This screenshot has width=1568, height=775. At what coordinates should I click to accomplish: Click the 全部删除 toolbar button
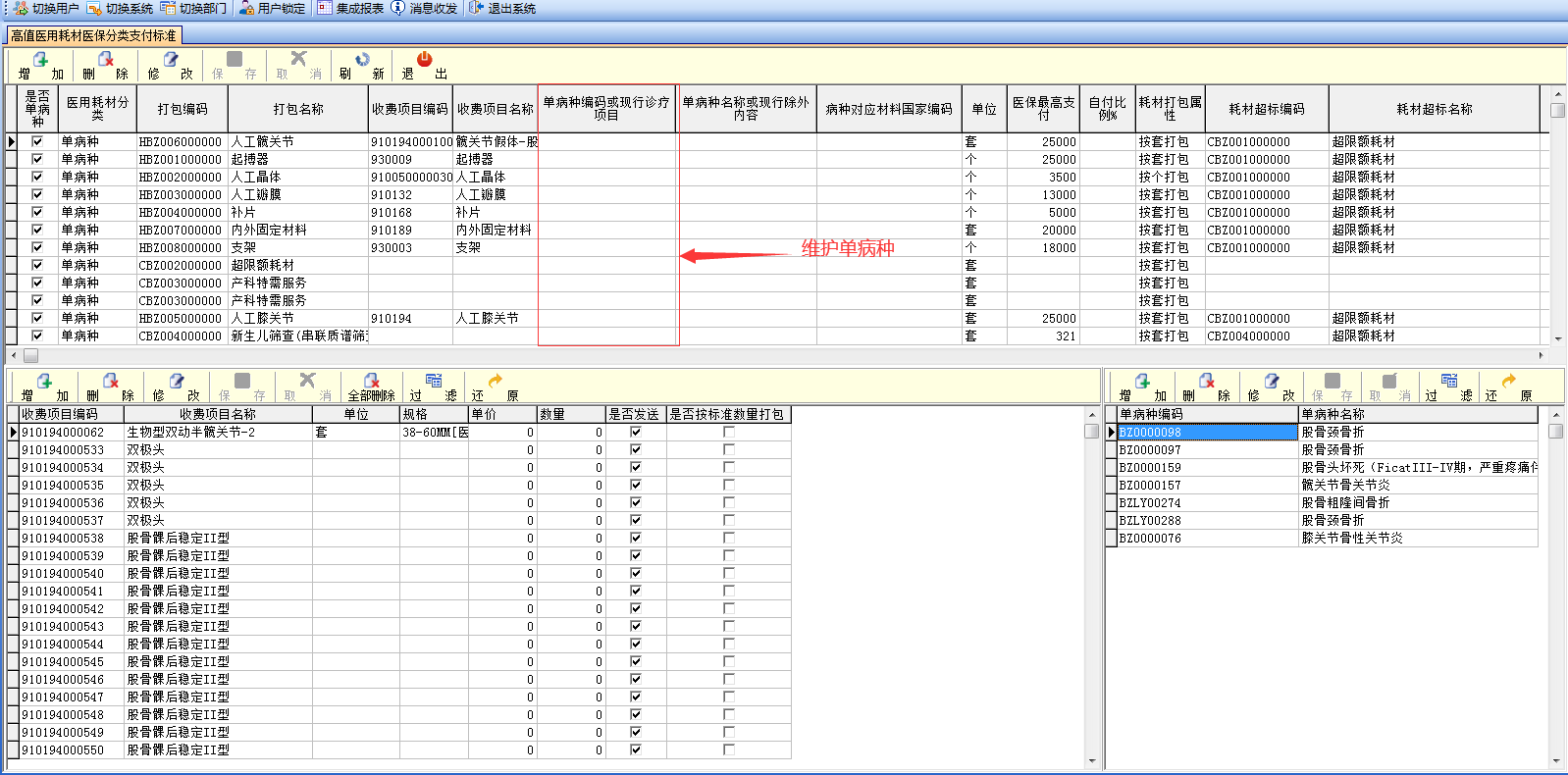pos(371,387)
